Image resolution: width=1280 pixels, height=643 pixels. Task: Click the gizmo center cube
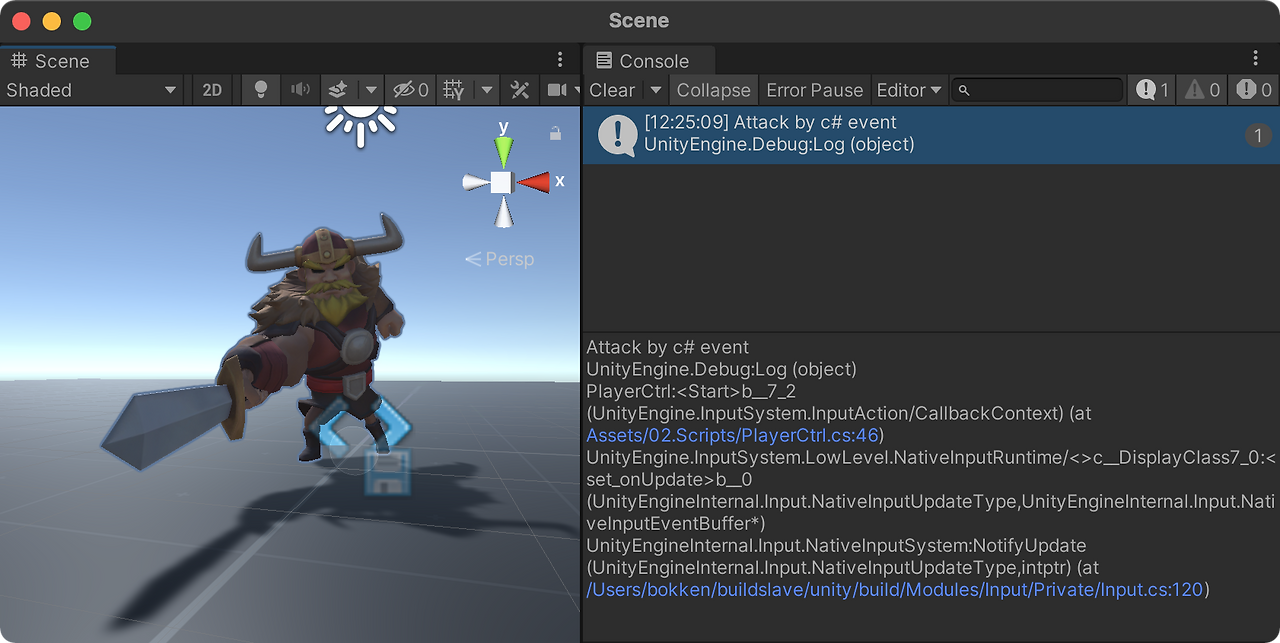(502, 182)
